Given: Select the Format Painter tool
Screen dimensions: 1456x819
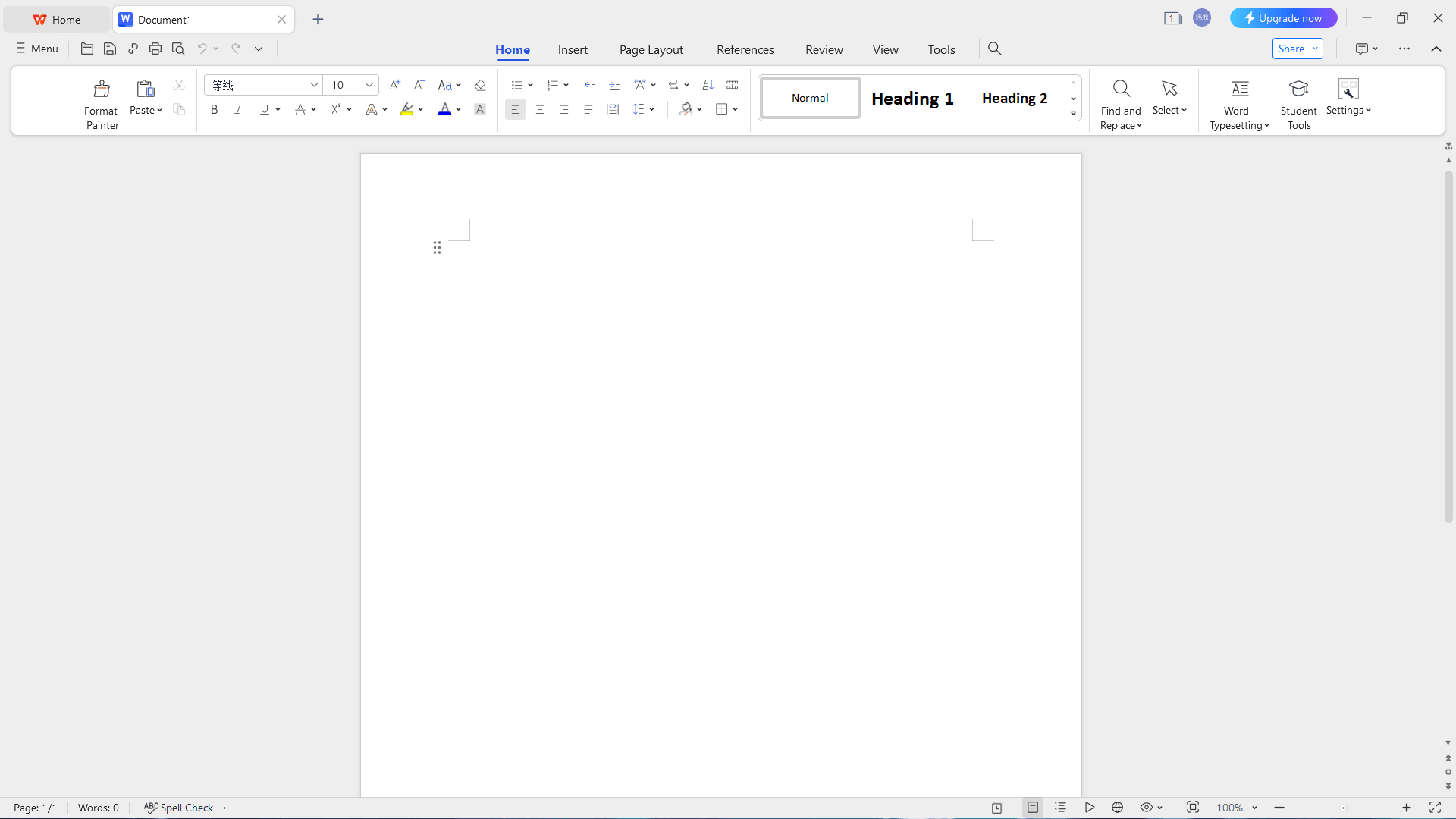Looking at the screenshot, I should (x=102, y=101).
